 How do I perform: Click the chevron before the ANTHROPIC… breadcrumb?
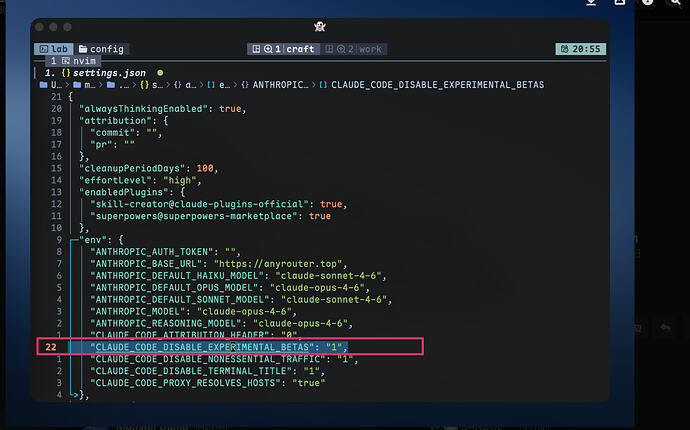[235, 85]
